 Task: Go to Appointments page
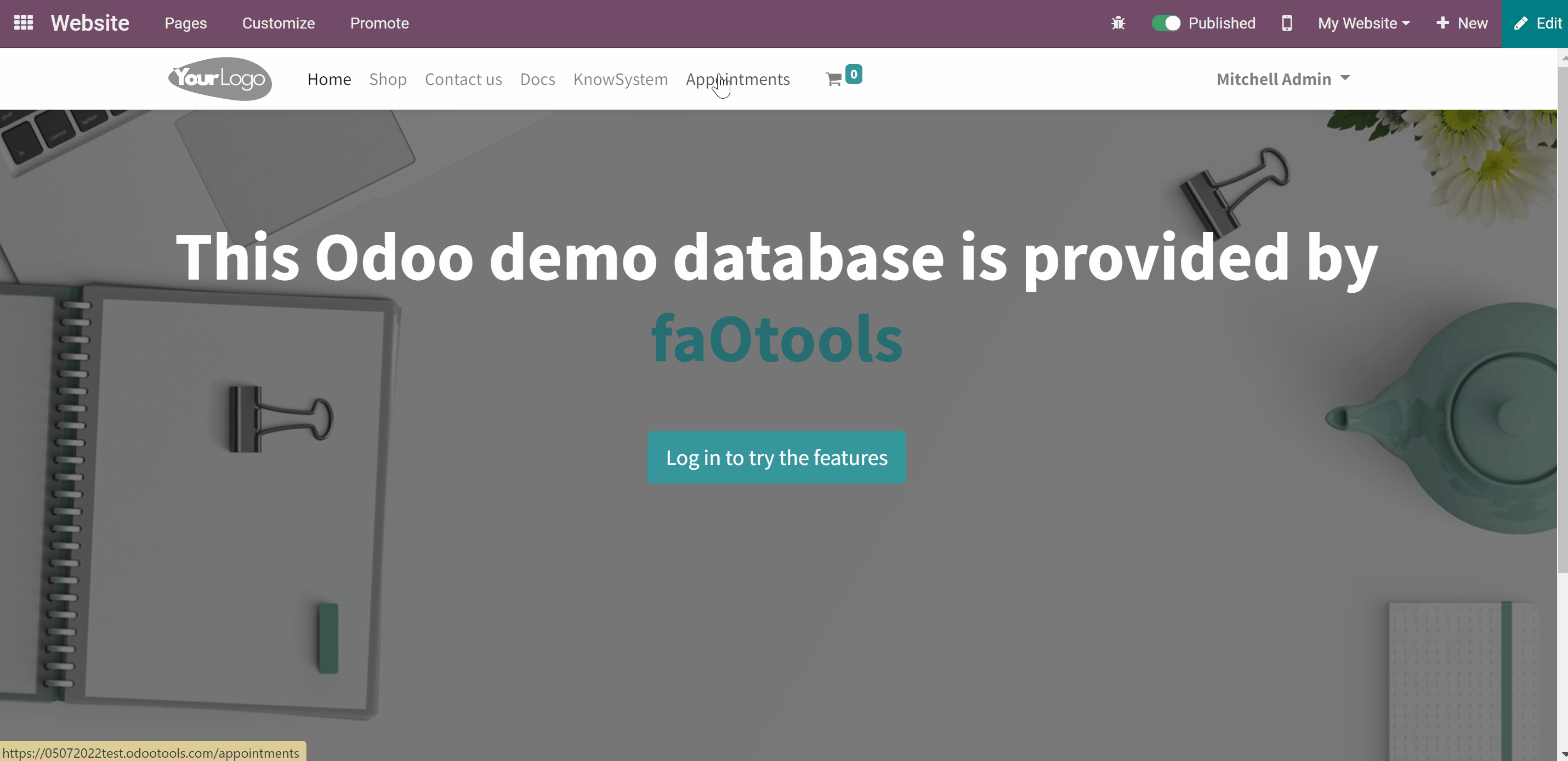(x=738, y=79)
